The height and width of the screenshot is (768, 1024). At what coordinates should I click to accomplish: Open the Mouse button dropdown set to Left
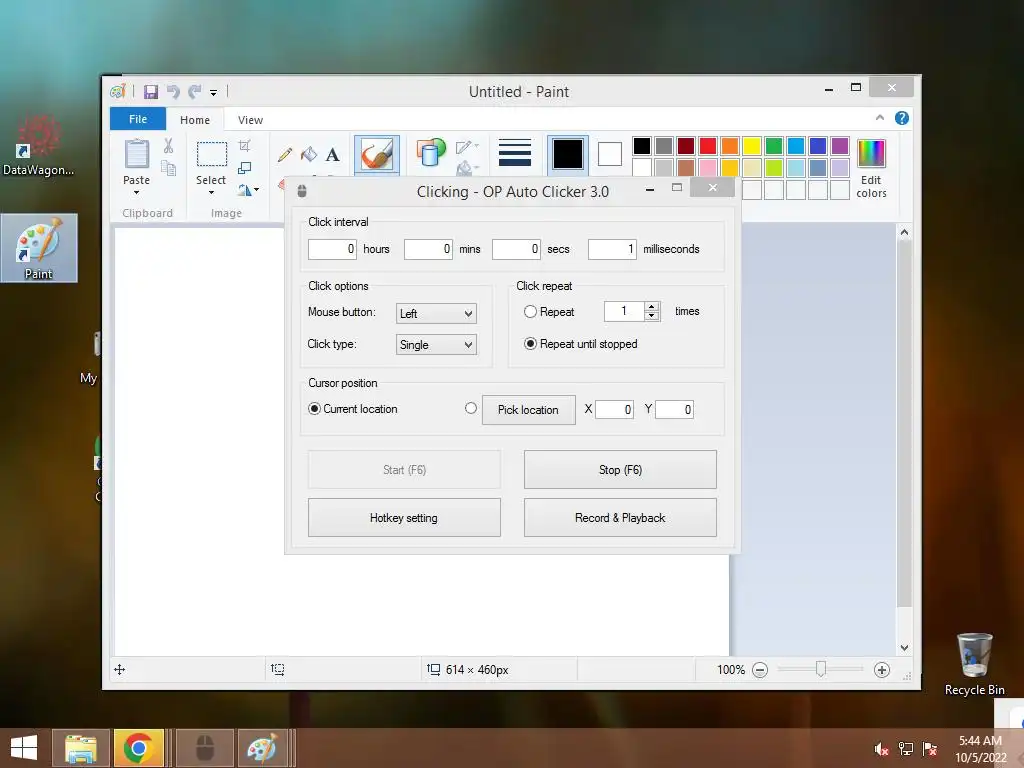click(x=436, y=313)
